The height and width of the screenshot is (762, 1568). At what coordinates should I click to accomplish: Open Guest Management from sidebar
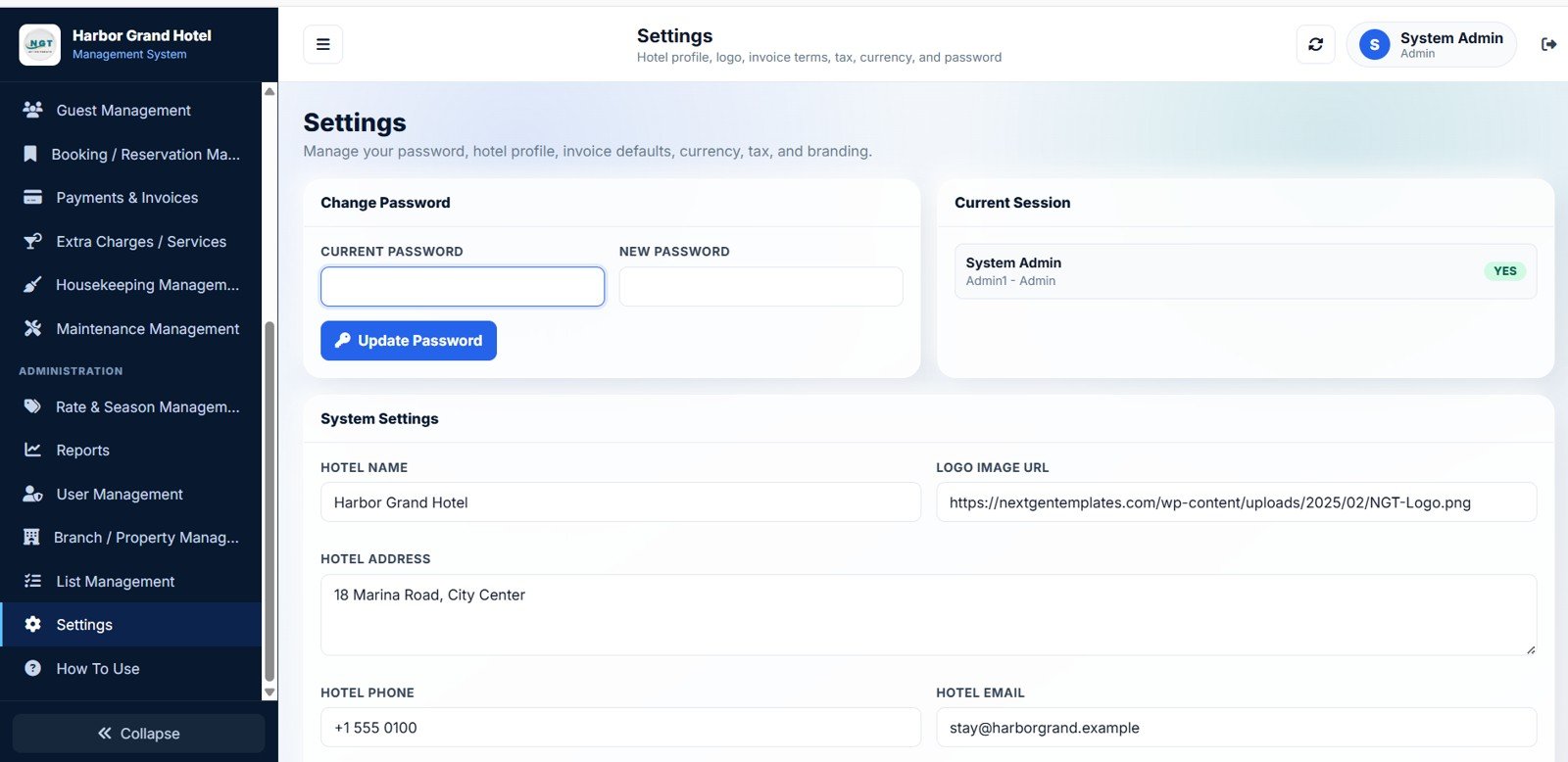click(x=131, y=110)
